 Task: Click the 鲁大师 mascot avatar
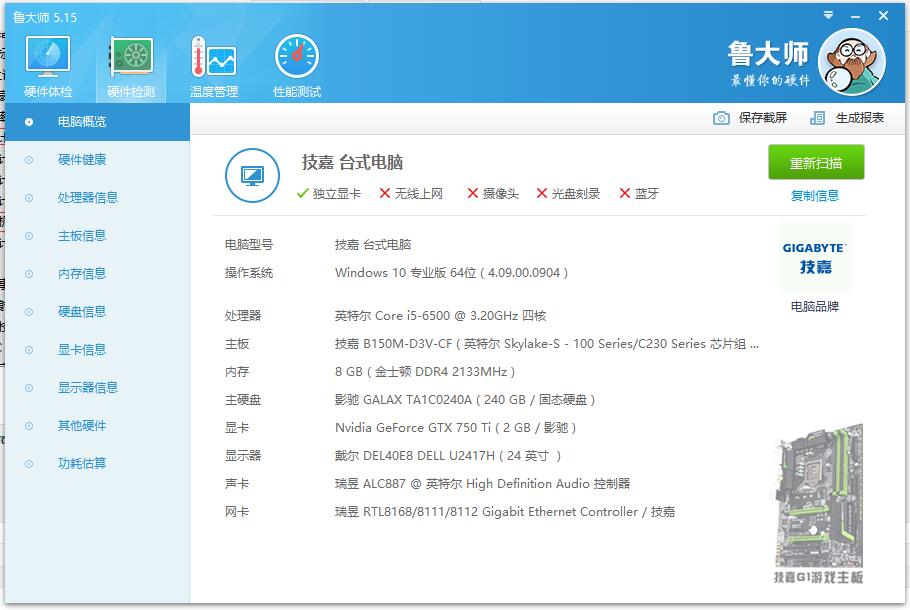851,62
